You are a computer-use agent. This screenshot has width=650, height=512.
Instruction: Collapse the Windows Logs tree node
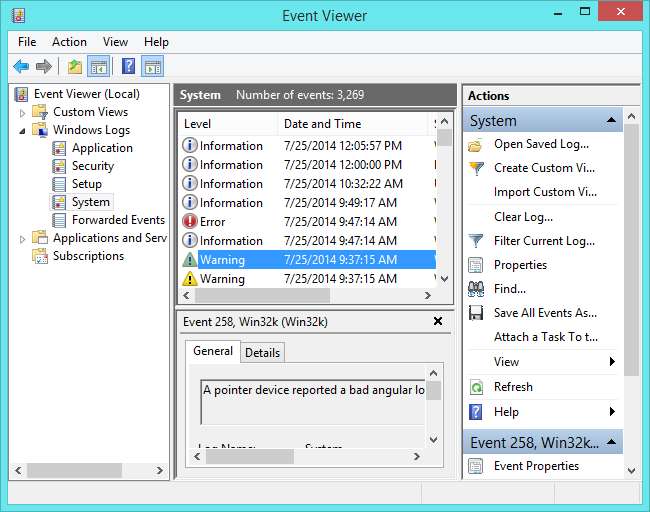(23, 130)
